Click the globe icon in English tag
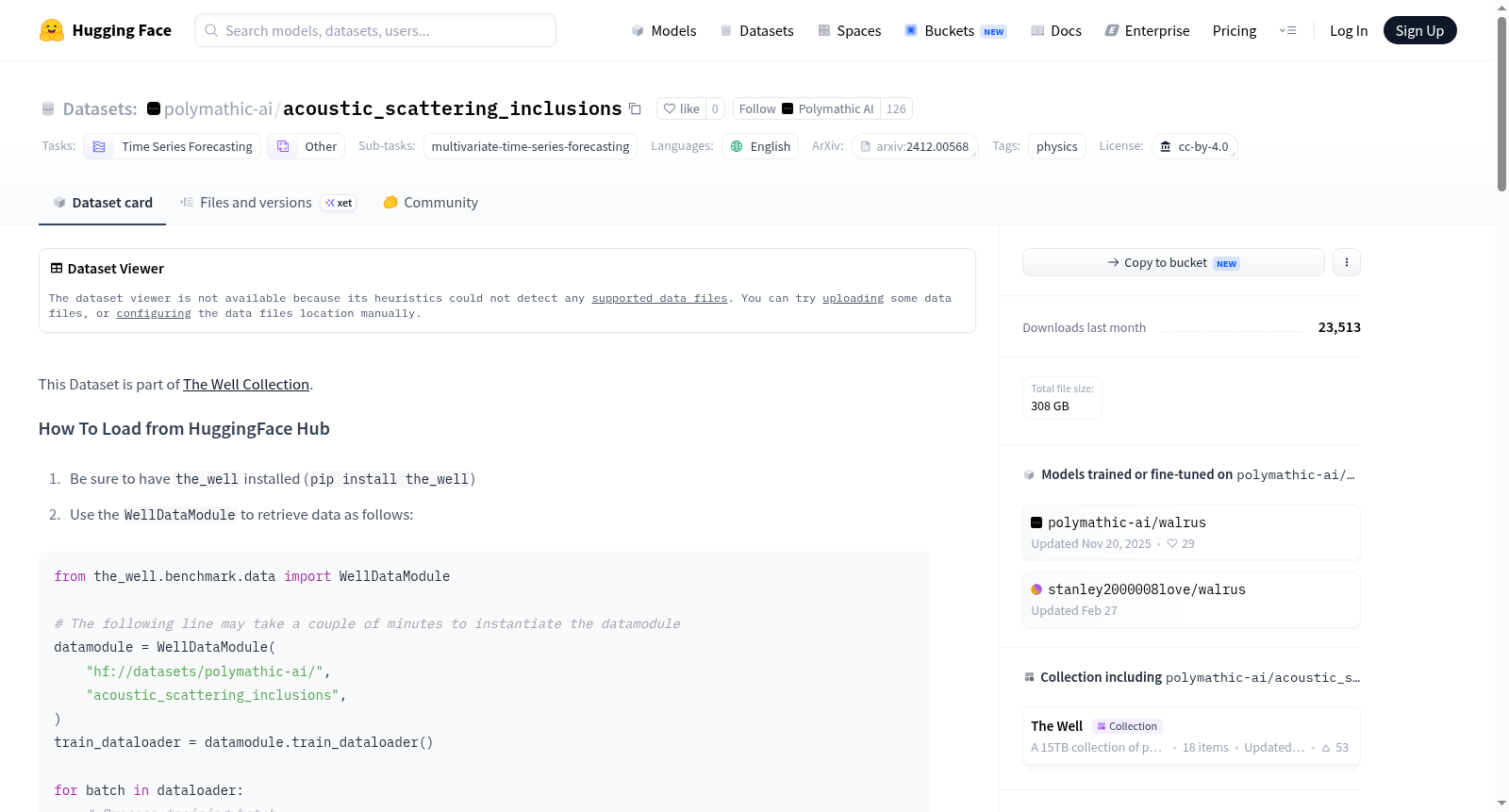Screen dimensions: 1509x812 [x=737, y=146]
